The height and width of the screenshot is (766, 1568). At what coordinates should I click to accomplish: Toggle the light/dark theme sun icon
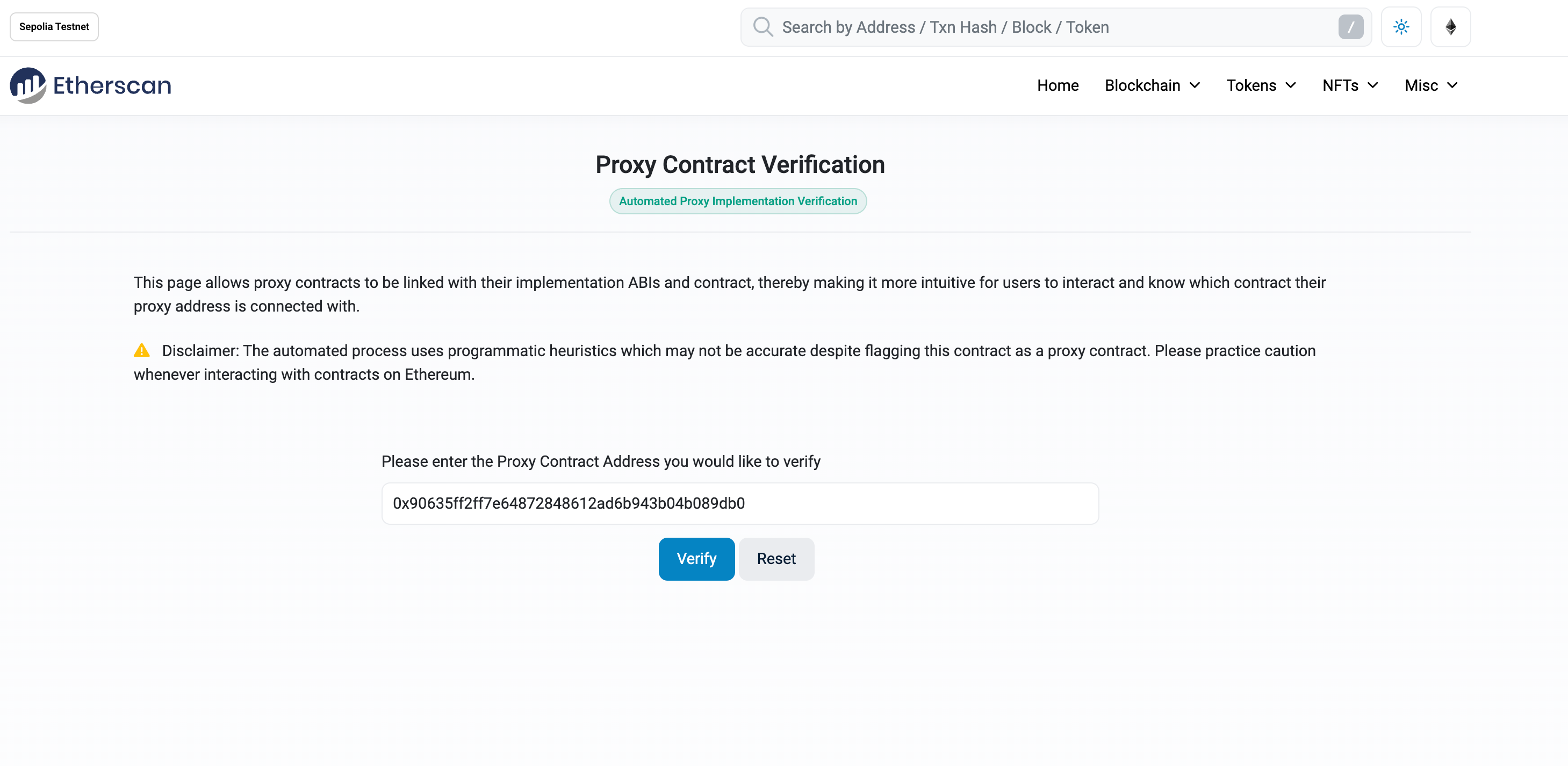pyautogui.click(x=1400, y=27)
